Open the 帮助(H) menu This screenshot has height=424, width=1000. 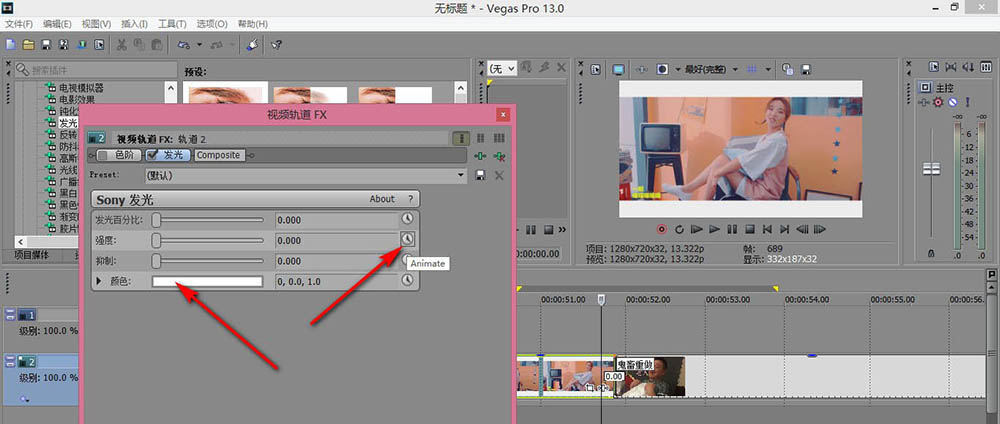[253, 24]
